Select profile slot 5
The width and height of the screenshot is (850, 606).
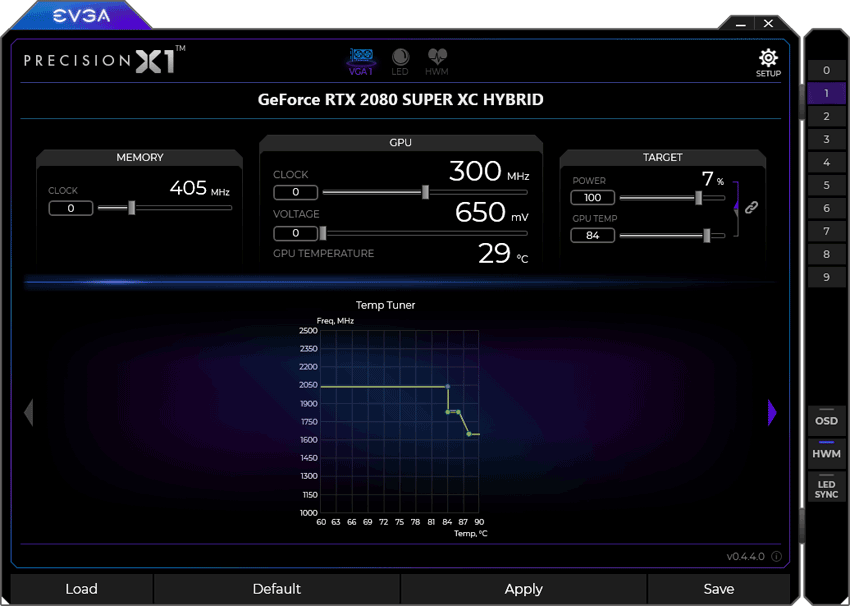click(826, 185)
